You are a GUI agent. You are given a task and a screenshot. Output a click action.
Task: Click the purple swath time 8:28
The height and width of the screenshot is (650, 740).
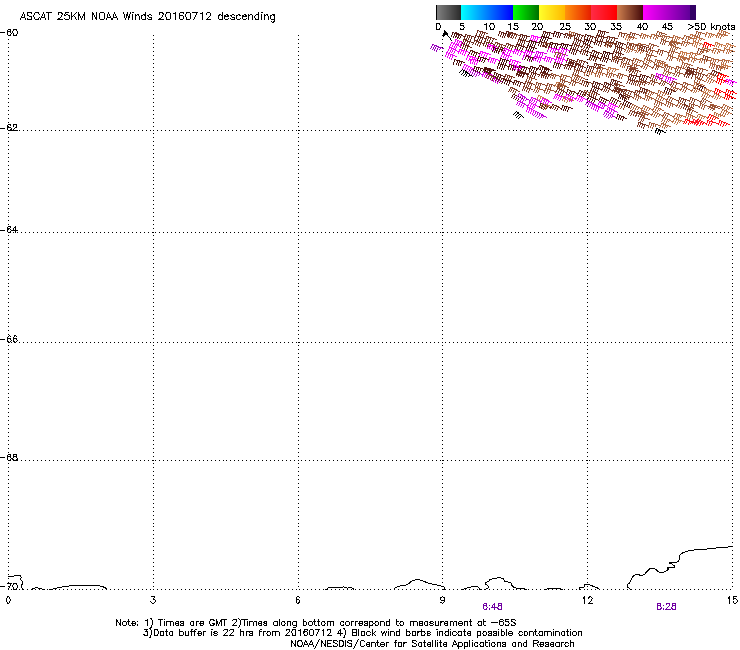666,607
